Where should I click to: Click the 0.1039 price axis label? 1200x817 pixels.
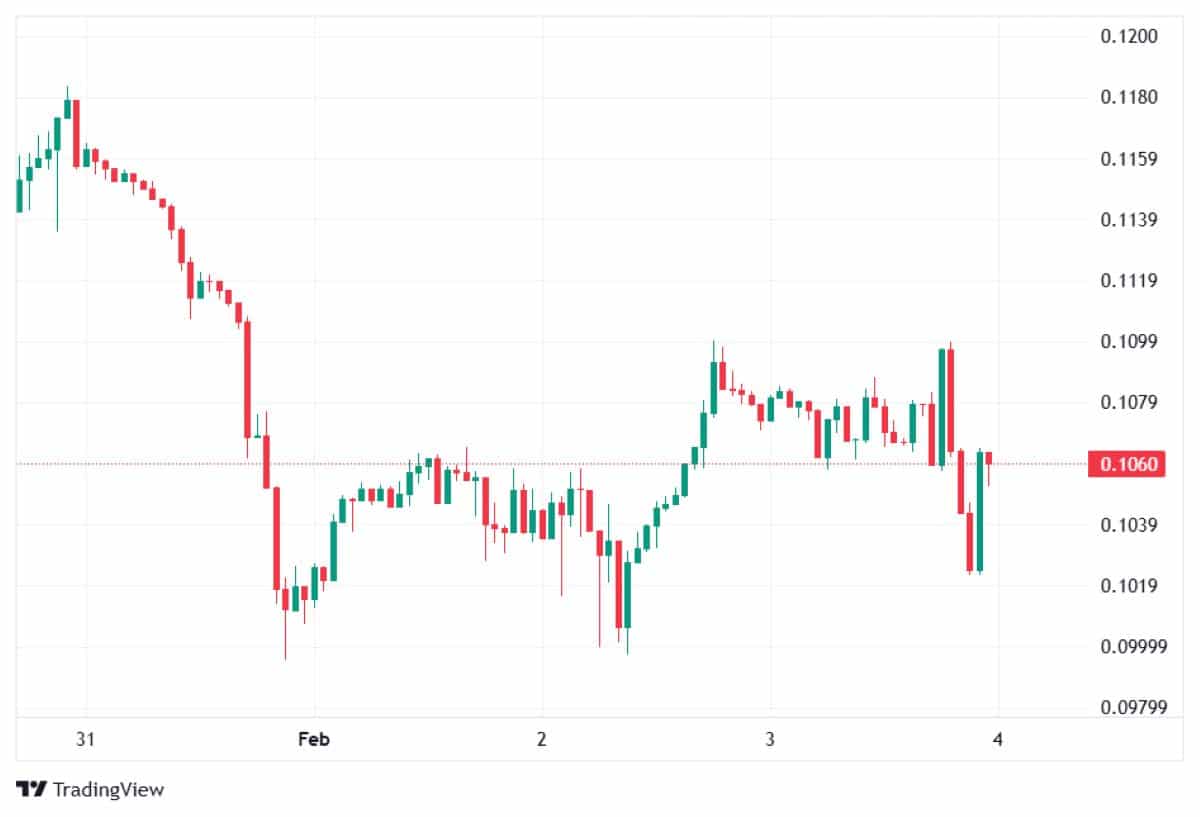1128,525
